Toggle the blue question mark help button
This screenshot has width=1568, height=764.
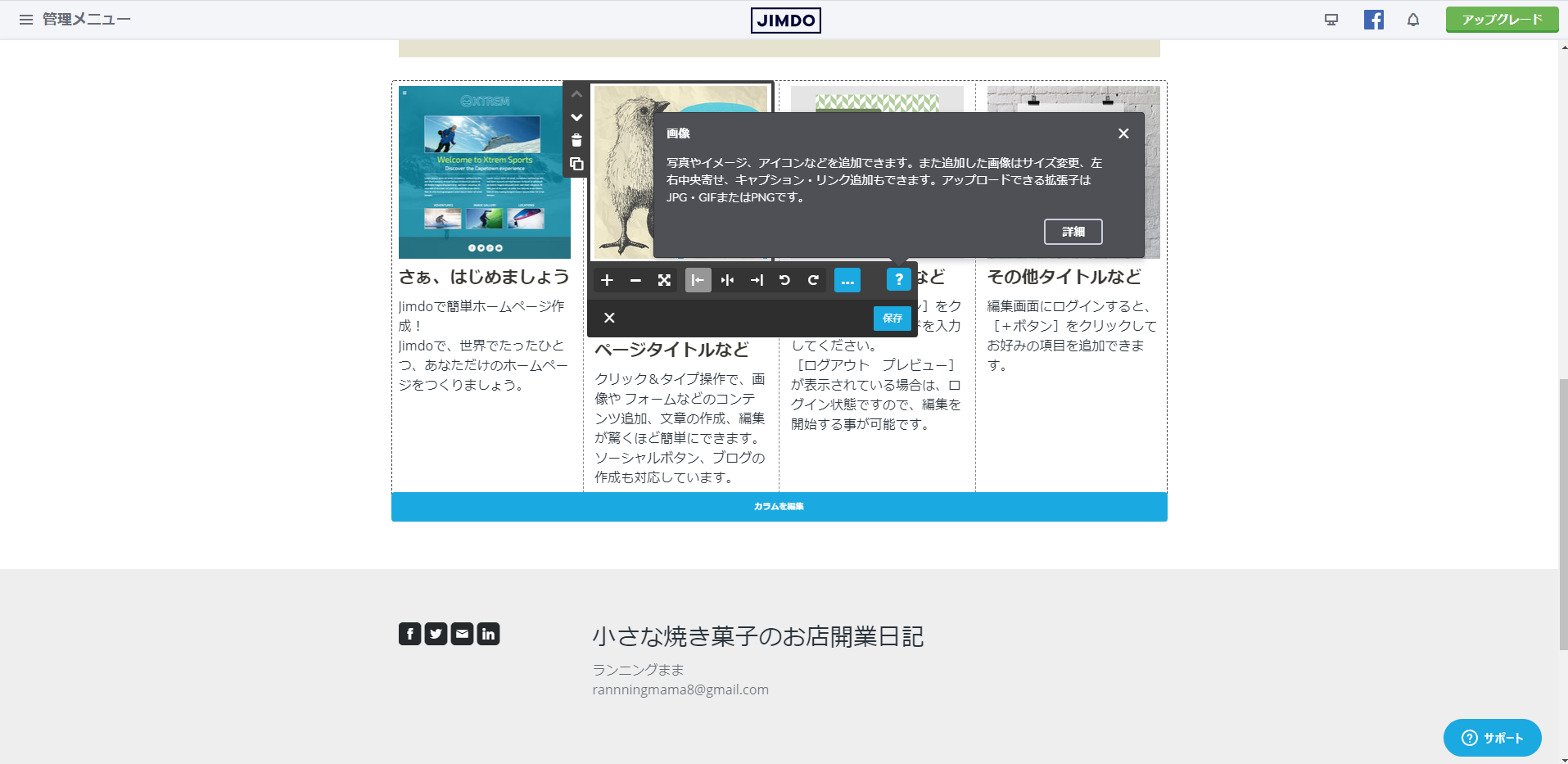pyautogui.click(x=898, y=280)
